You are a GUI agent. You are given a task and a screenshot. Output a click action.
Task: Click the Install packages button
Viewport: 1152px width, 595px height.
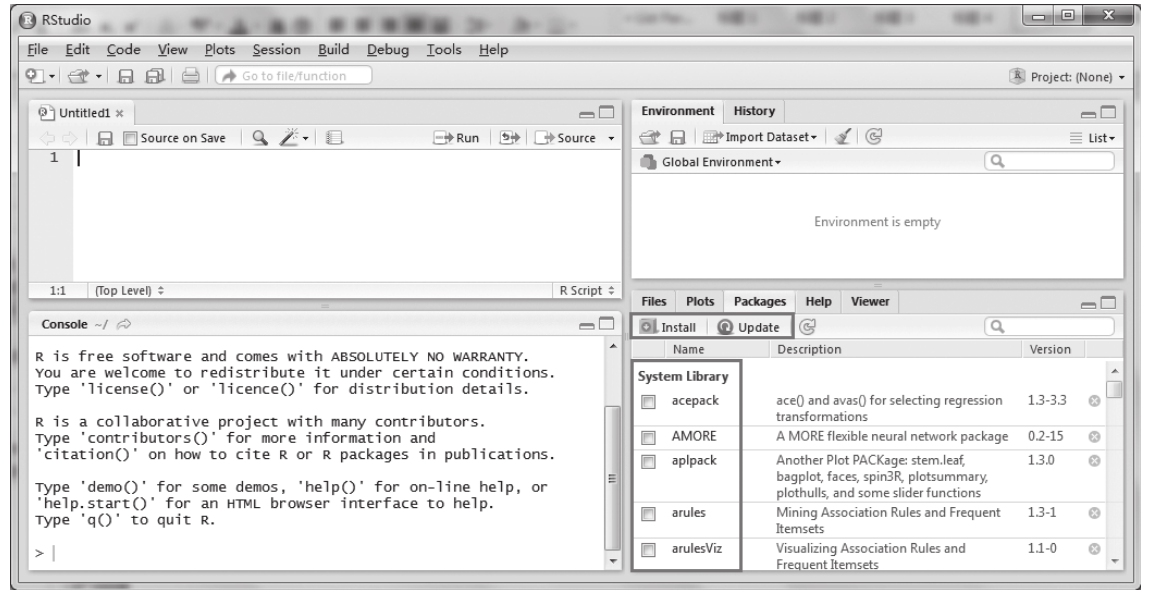(668, 327)
